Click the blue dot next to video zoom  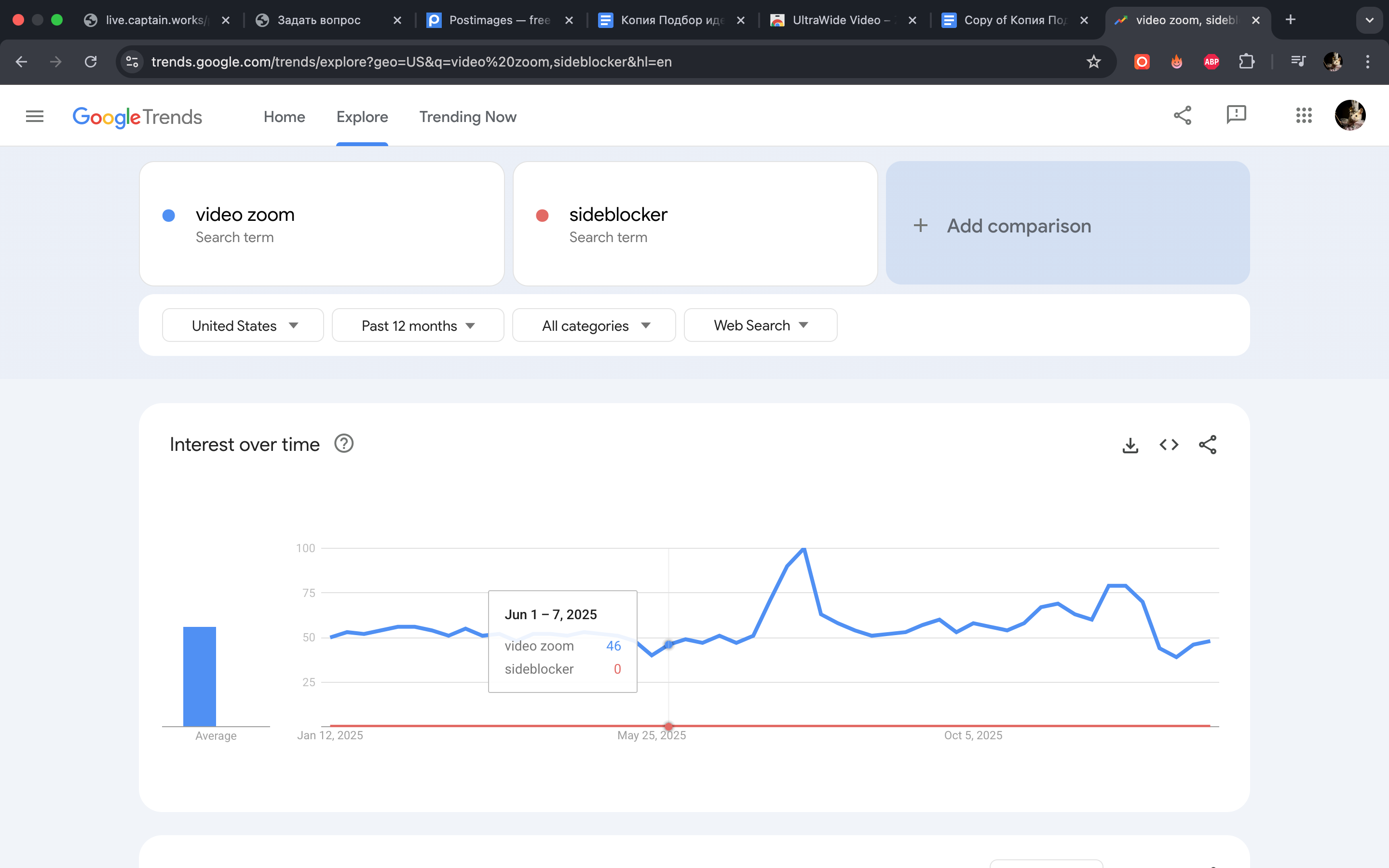[169, 215]
